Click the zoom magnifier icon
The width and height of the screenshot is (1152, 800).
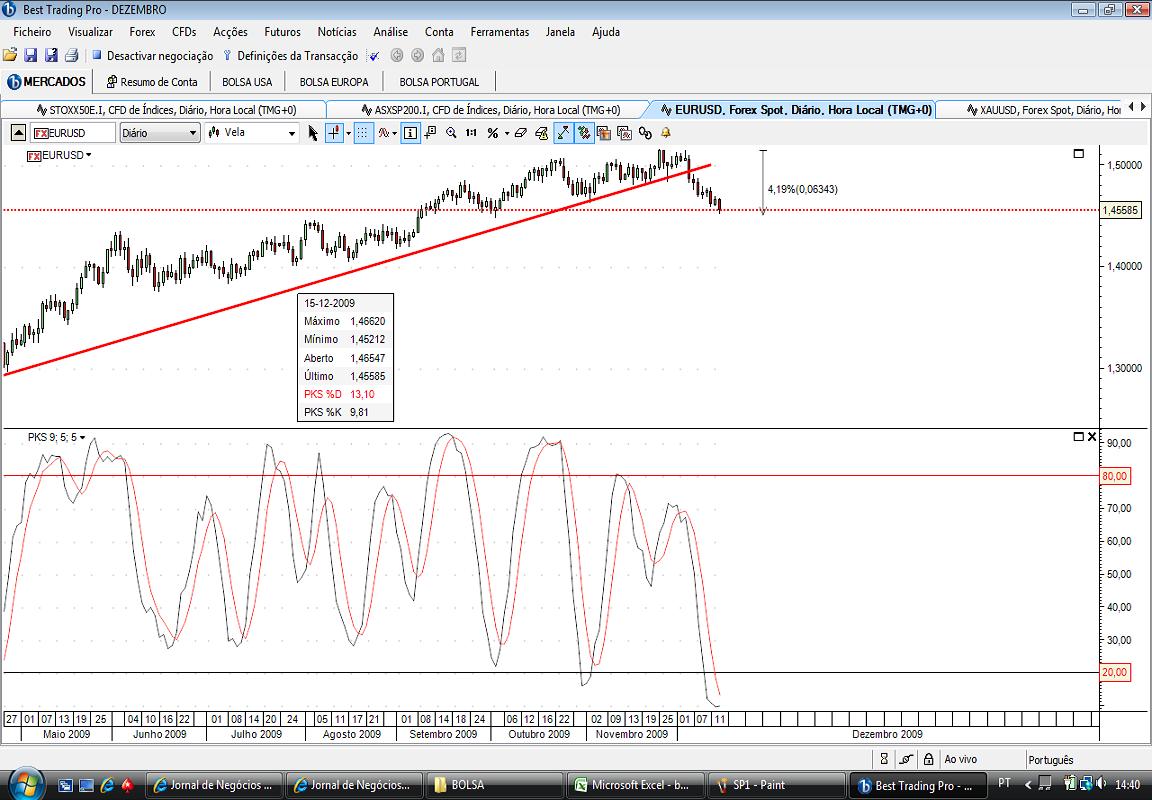pyautogui.click(x=451, y=133)
